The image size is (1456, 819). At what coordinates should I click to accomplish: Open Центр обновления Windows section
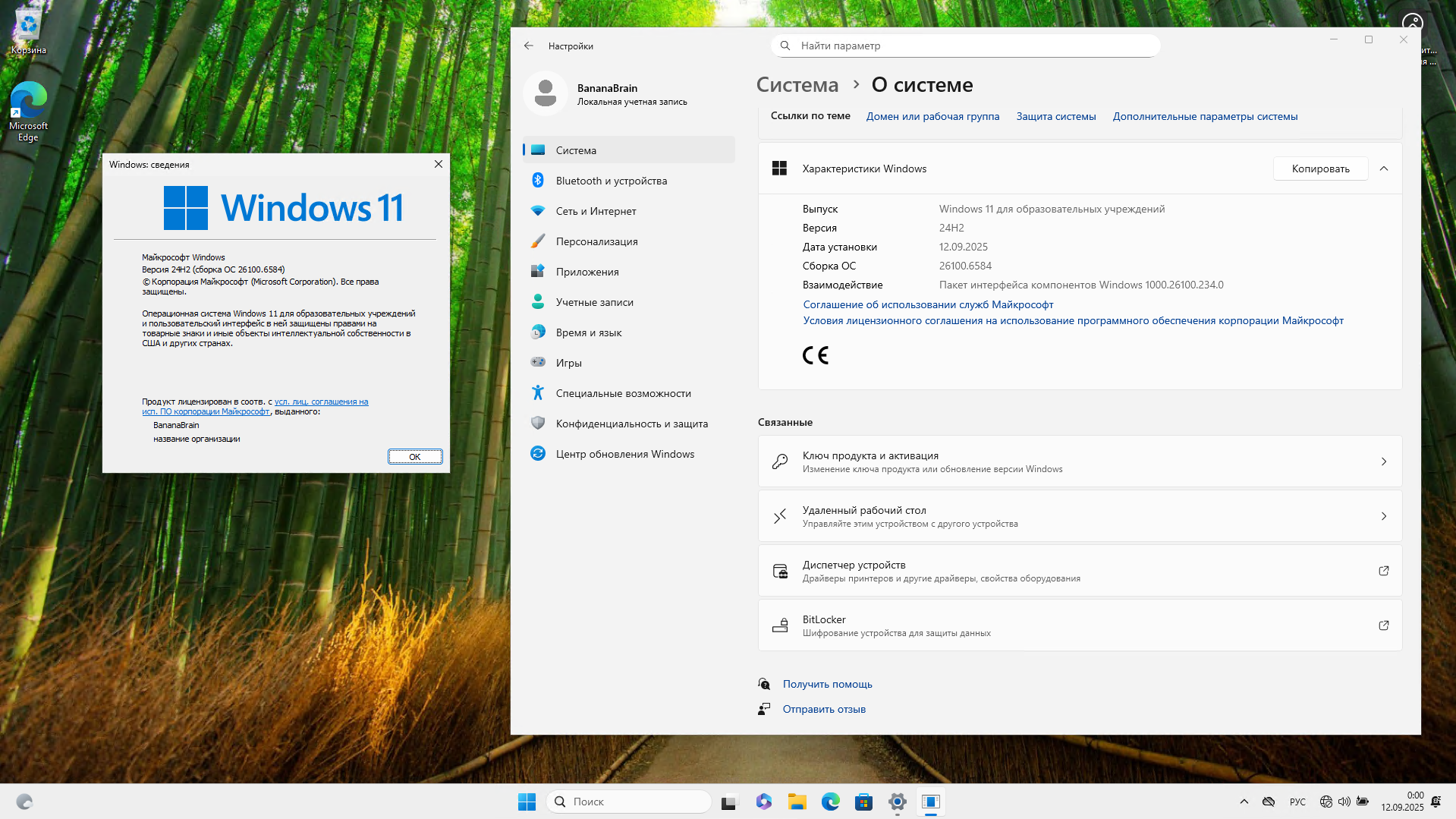click(629, 454)
